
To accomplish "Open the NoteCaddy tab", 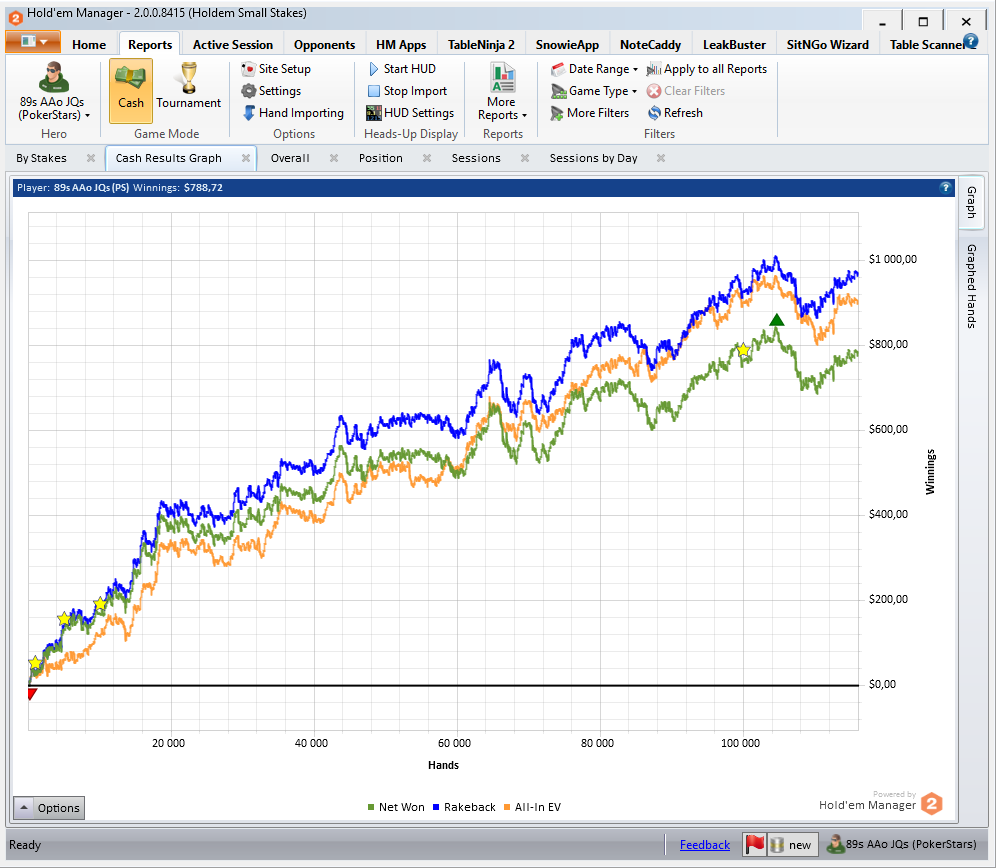I will (650, 44).
